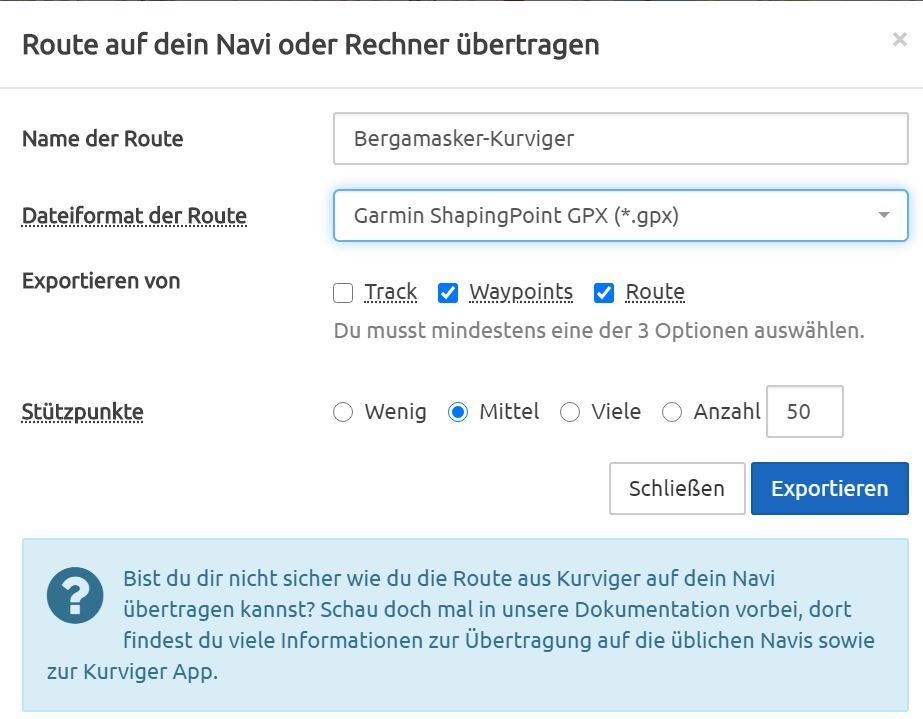Viewport: 923px width, 719px height.
Task: Uncheck the Route export checkbox
Action: point(603,293)
